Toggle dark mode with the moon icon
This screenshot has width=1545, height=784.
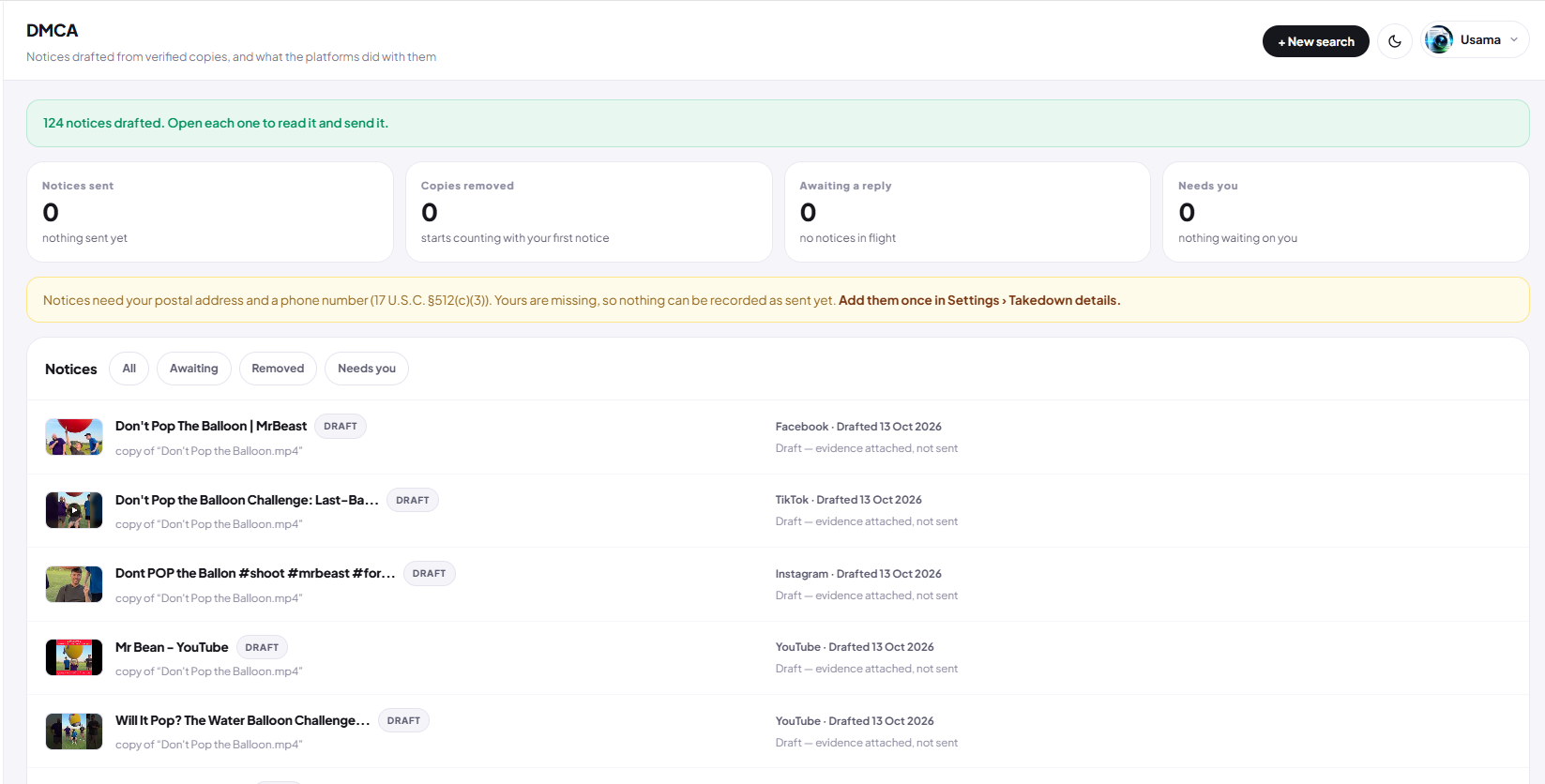[x=1395, y=41]
